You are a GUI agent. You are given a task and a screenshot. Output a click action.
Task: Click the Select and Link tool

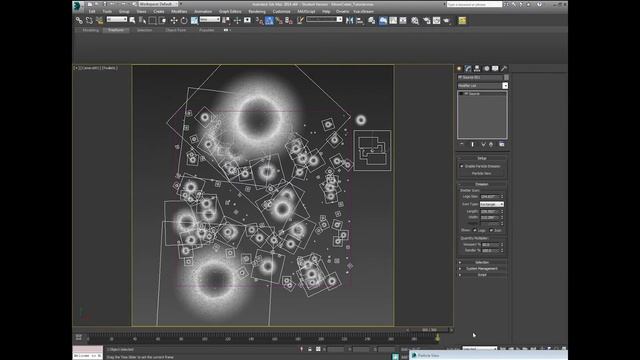click(x=79, y=20)
